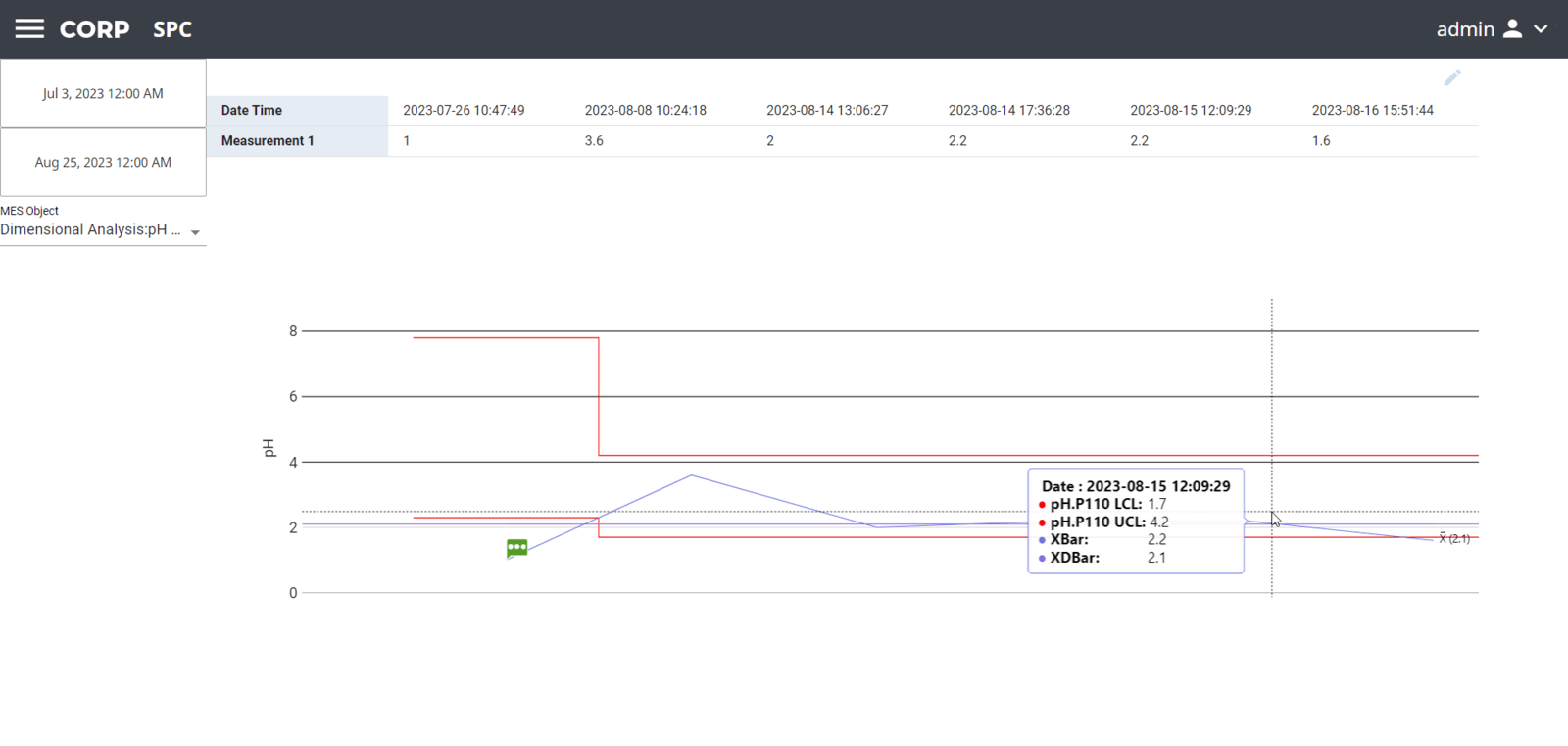Select the SPC header title
Image resolution: width=1568 pixels, height=746 pixels.
pyautogui.click(x=172, y=29)
